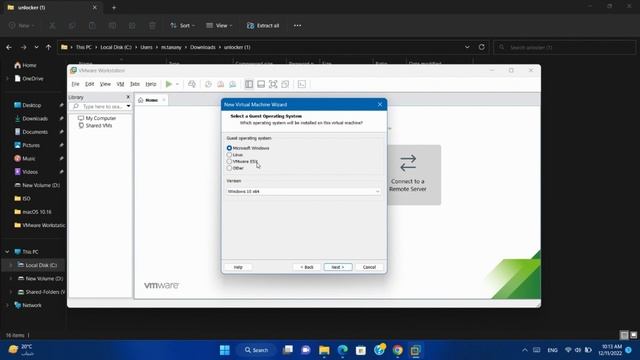Open the VMware Help menu
This screenshot has height=360, width=640.
tap(151, 84)
